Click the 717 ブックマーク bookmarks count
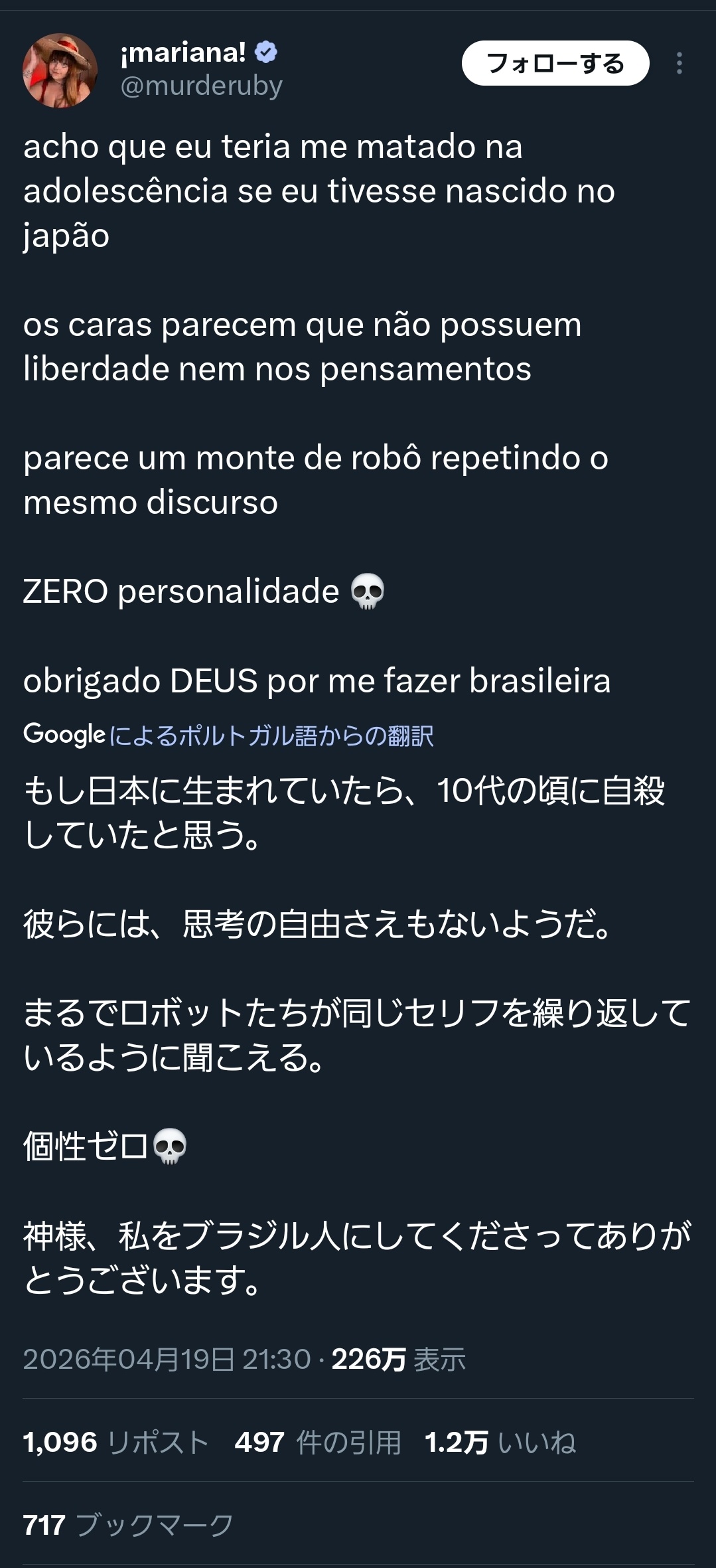The width and height of the screenshot is (716, 1568). [x=128, y=1525]
